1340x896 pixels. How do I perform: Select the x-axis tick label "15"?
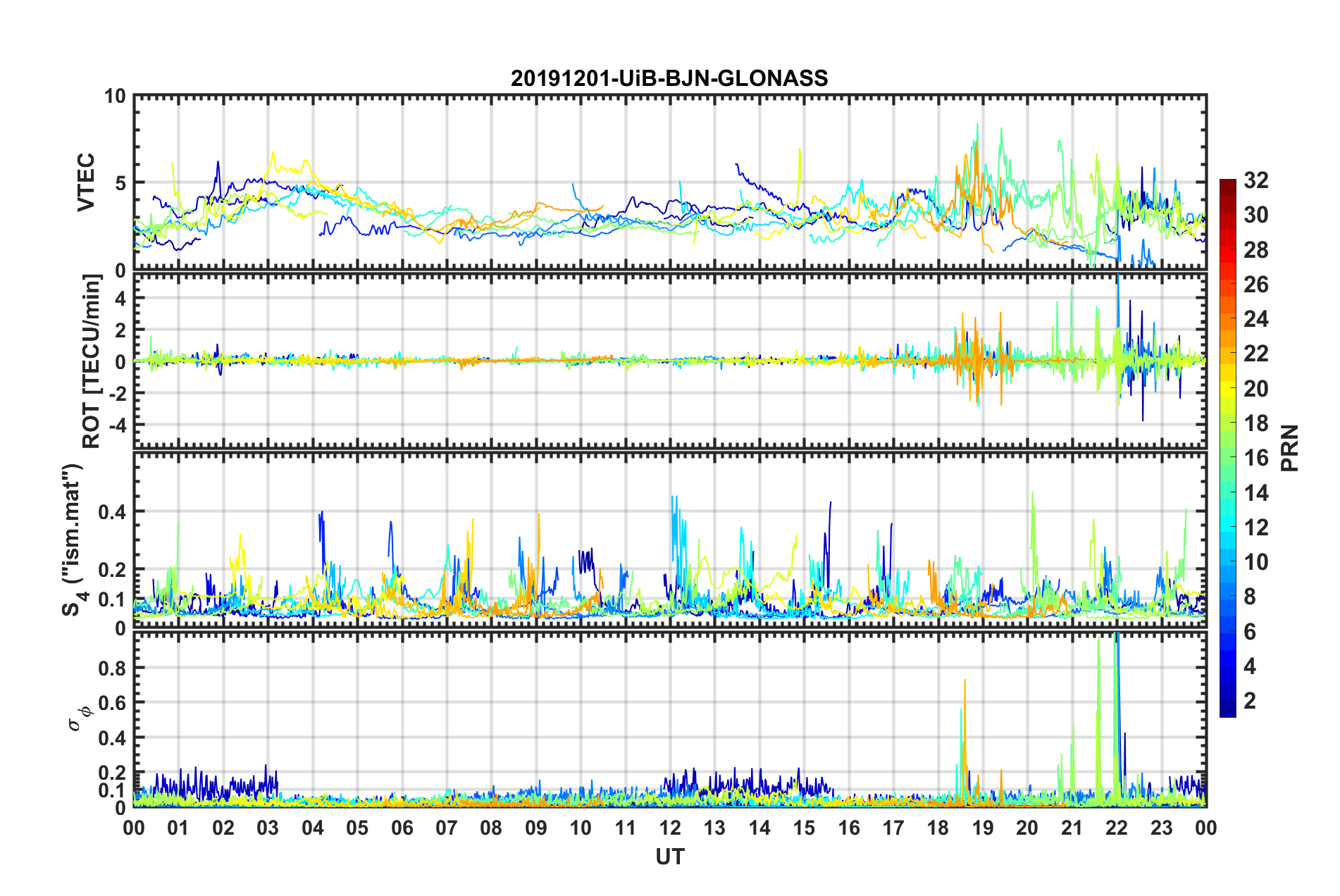(x=804, y=828)
